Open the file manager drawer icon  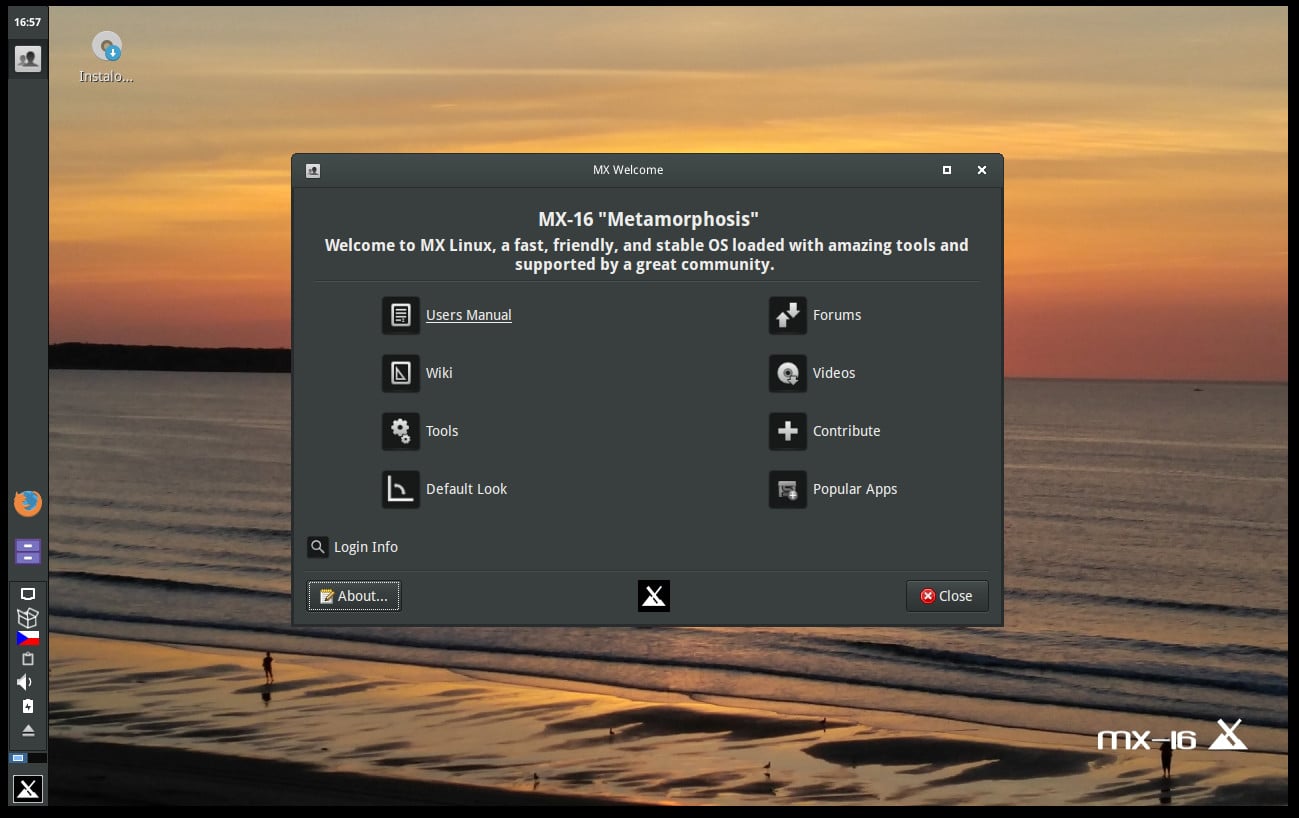(x=28, y=551)
